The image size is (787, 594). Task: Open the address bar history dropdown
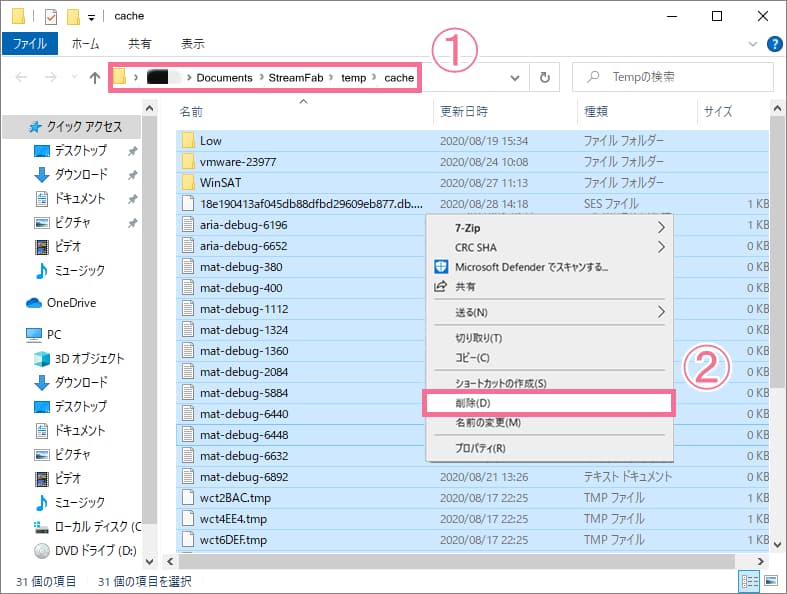coord(515,78)
